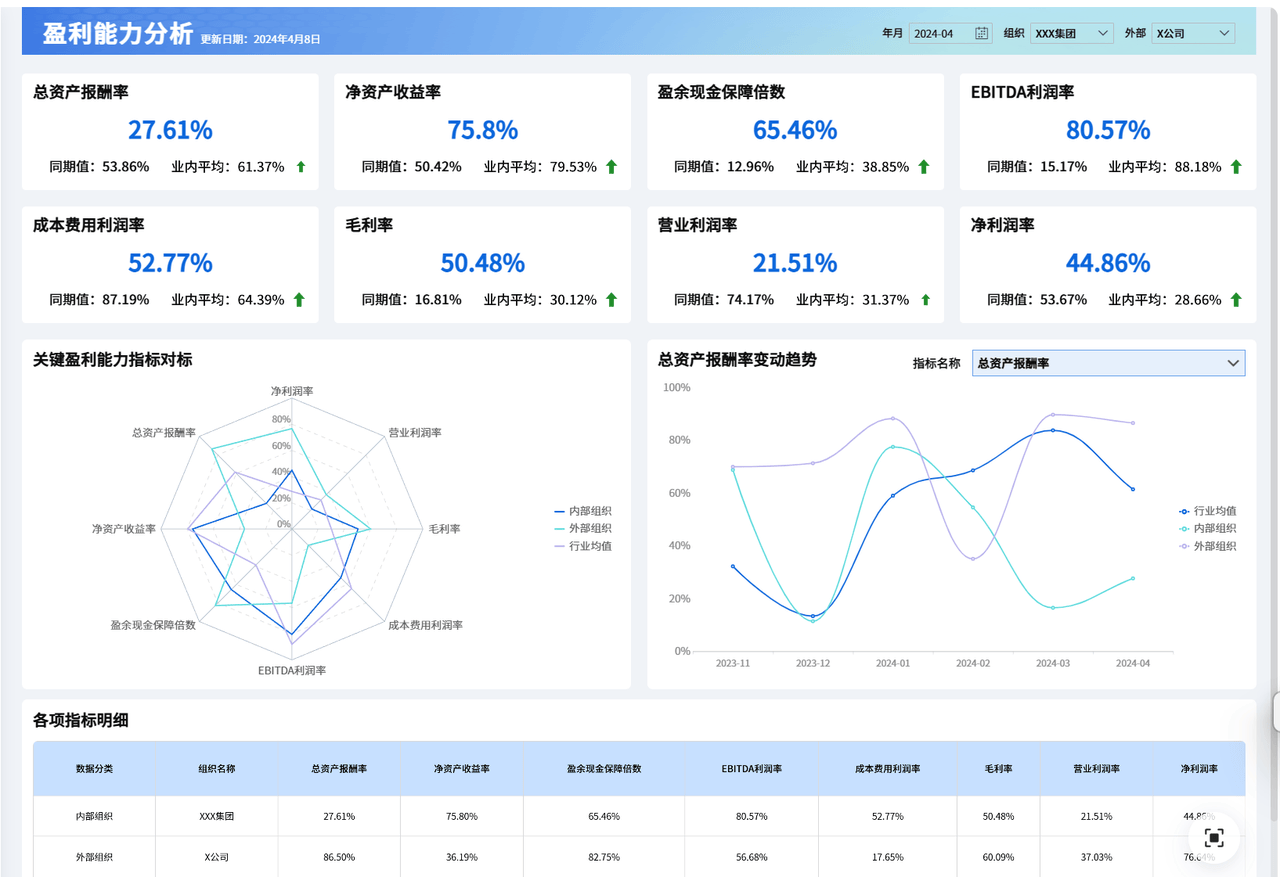Click the 56.68% cell in the table
The image size is (1280, 877).
751,857
